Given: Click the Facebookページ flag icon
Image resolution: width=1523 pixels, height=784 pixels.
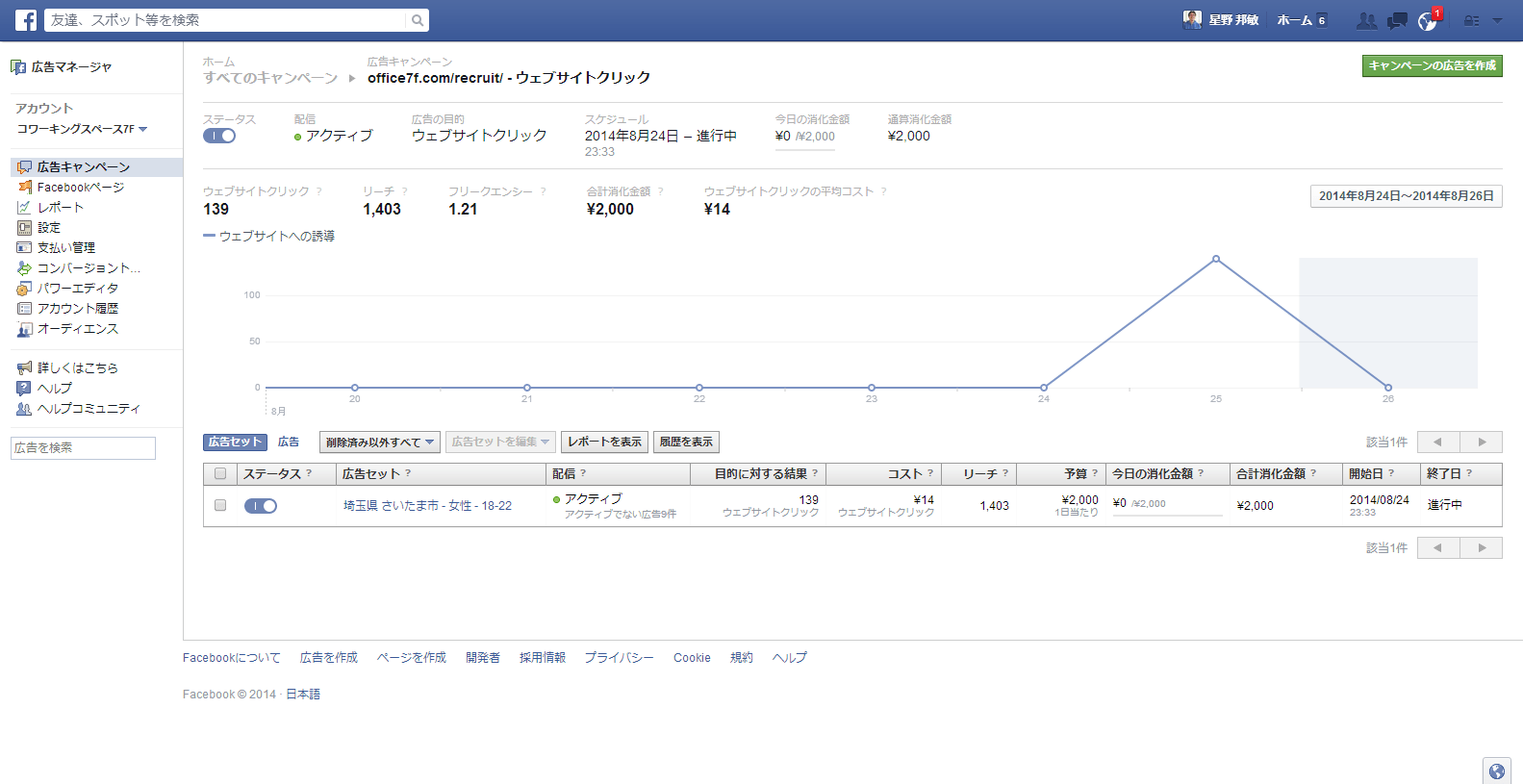Looking at the screenshot, I should point(24,188).
